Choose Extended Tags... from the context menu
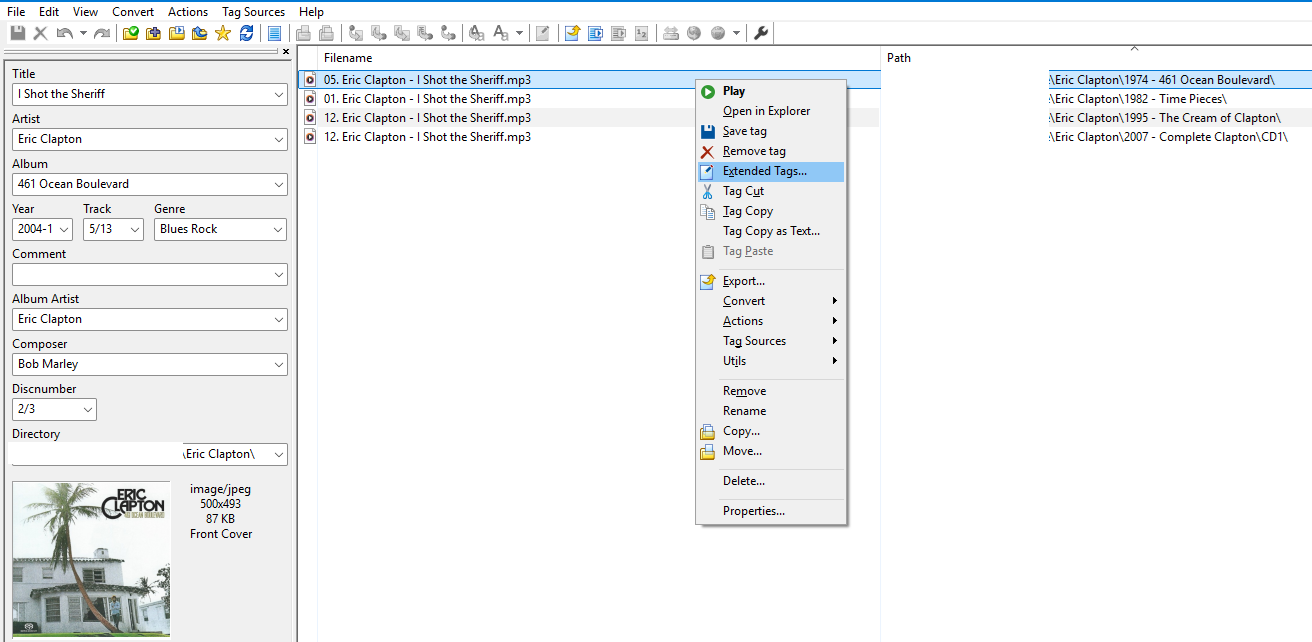Viewport: 1312px width, 642px height. pyautogui.click(x=764, y=171)
